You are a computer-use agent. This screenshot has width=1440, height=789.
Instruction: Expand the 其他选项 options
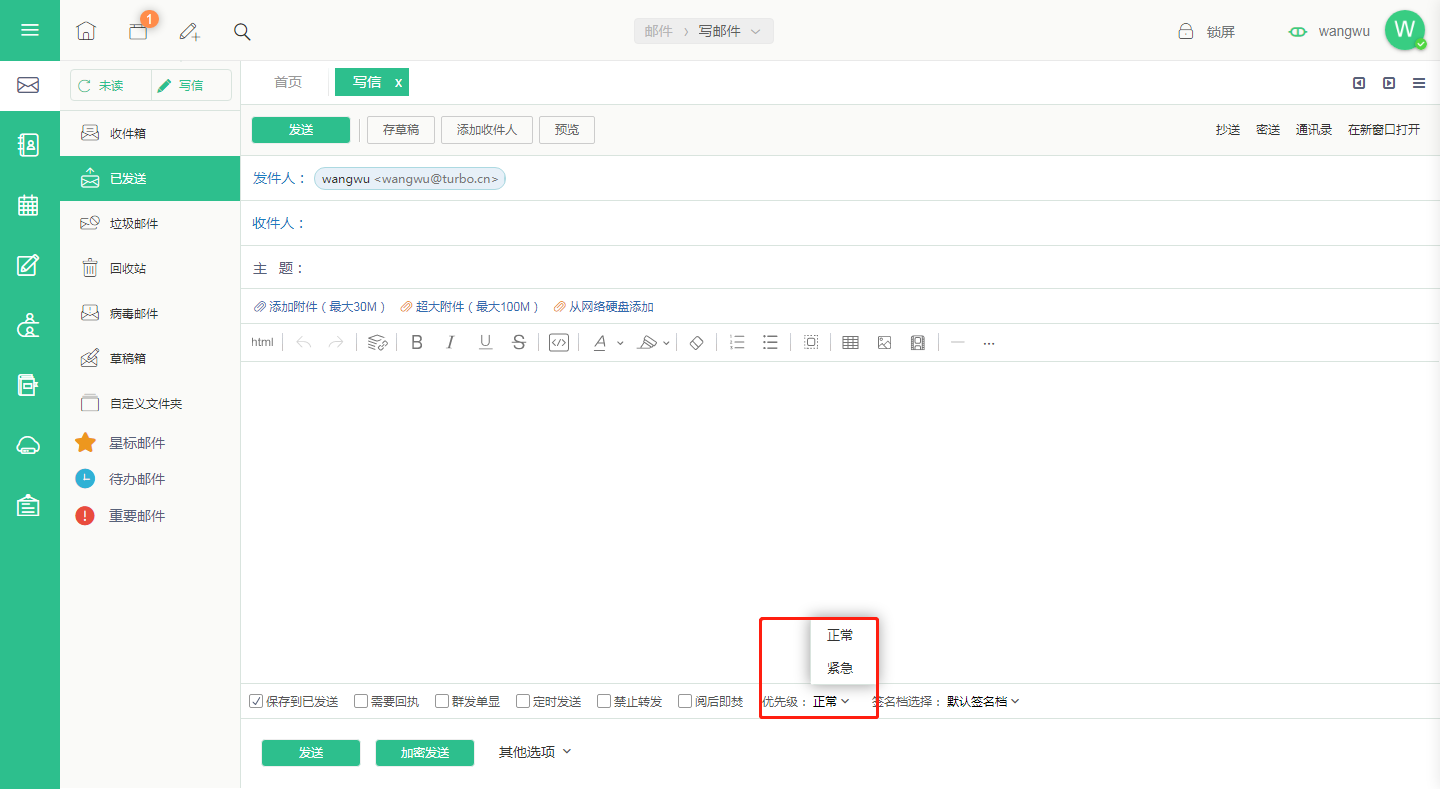(x=535, y=752)
